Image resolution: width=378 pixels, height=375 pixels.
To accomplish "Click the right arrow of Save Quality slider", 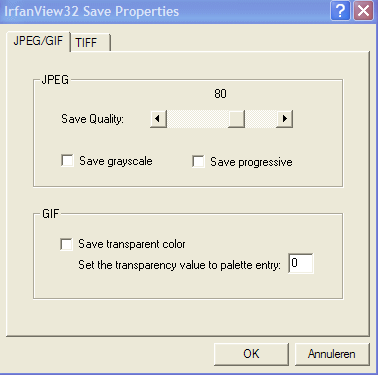I will [x=285, y=119].
